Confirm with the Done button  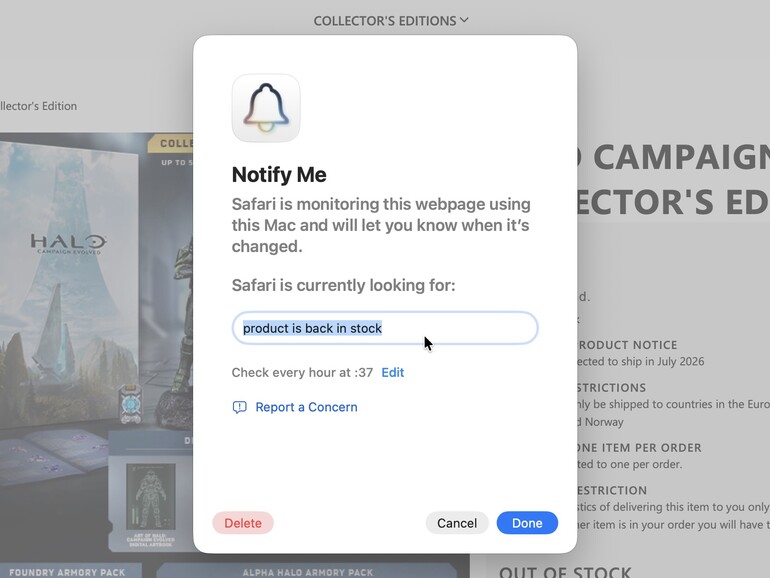point(527,523)
